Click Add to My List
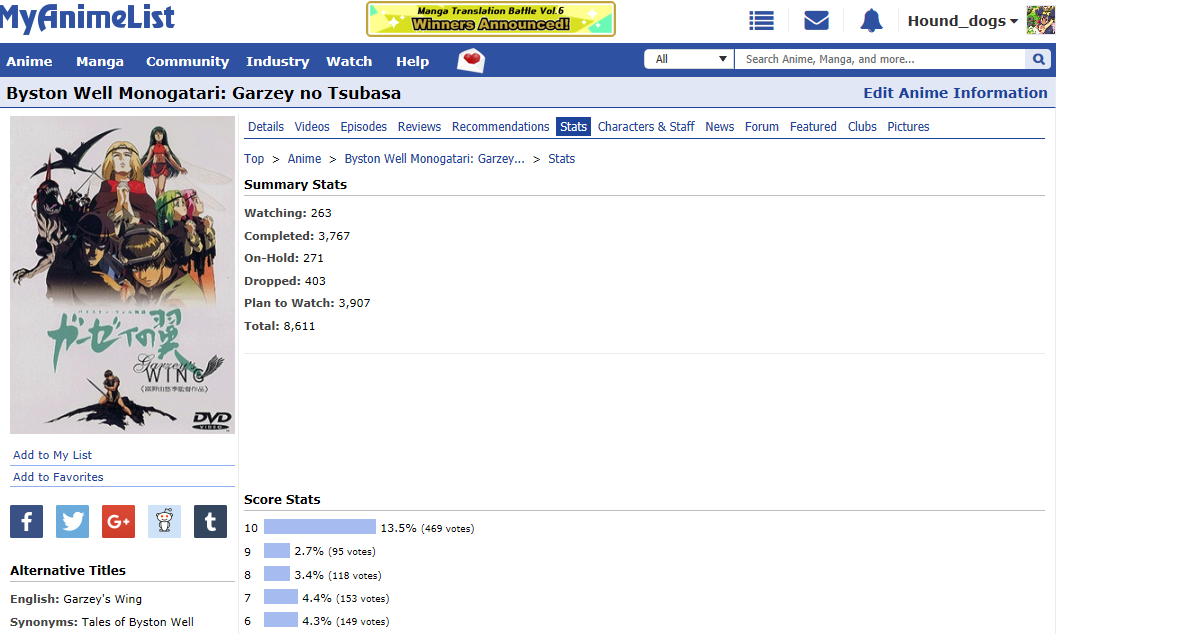This screenshot has width=1185, height=634. 52,455
